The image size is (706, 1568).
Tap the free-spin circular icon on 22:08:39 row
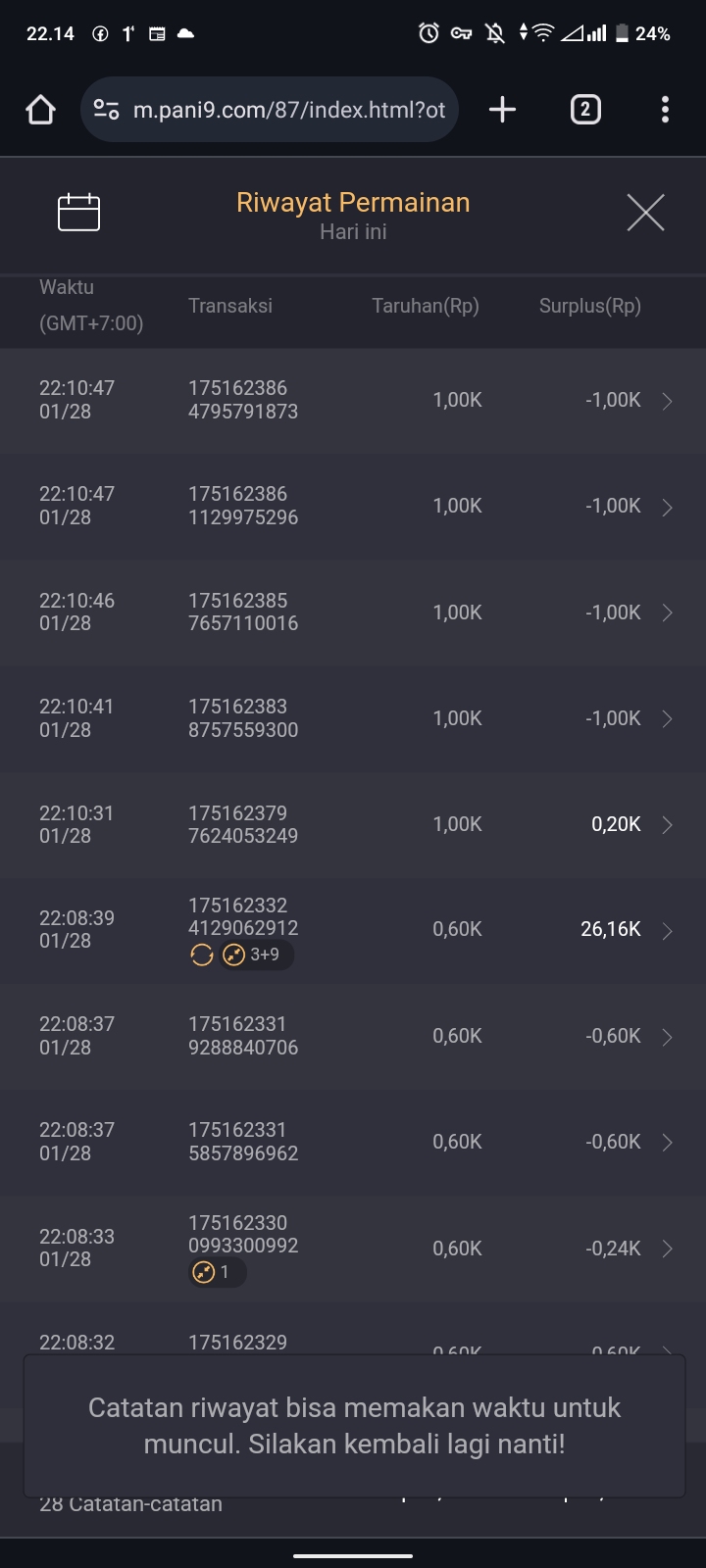pyautogui.click(x=202, y=955)
